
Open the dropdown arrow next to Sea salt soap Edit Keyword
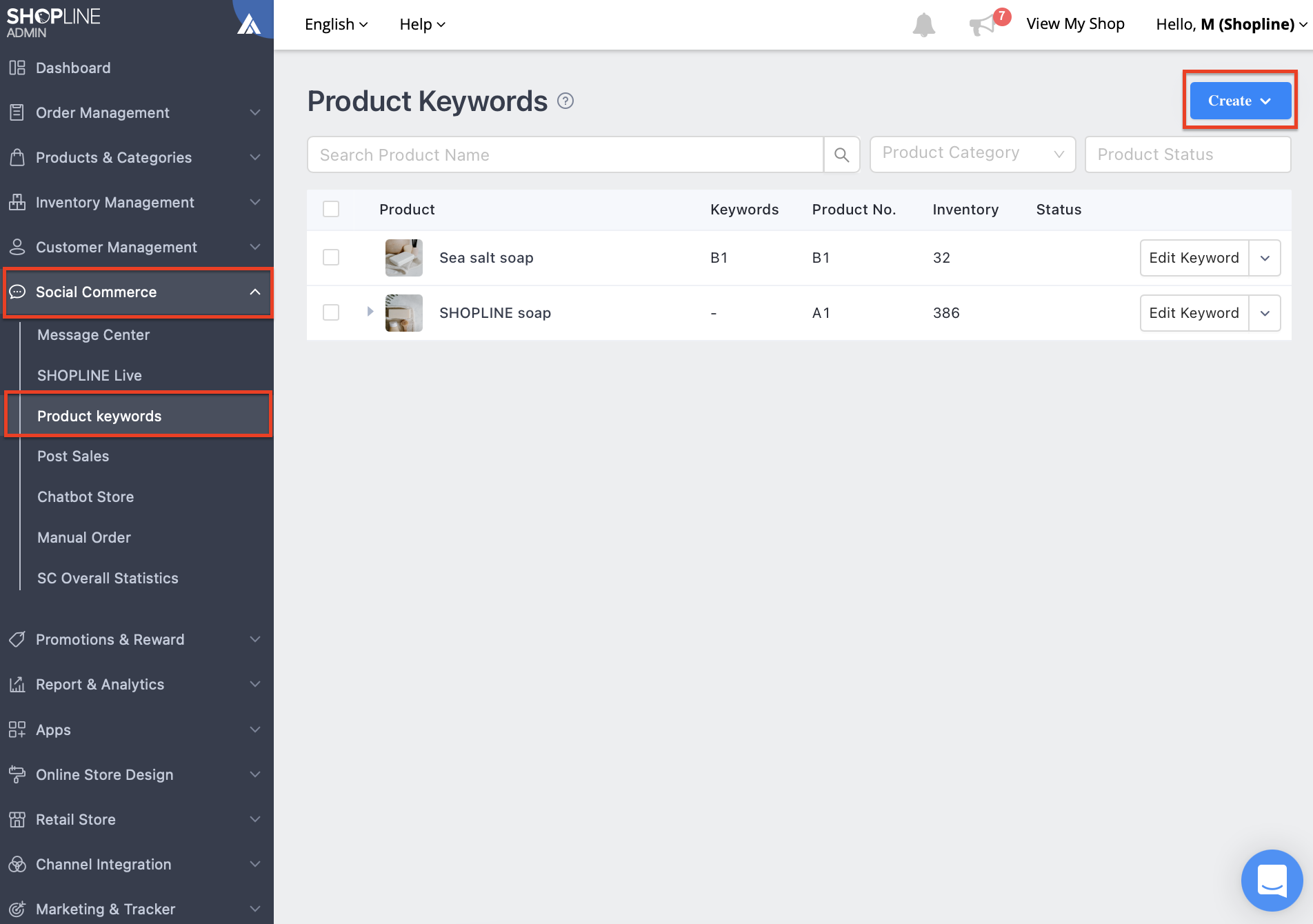tap(1265, 258)
